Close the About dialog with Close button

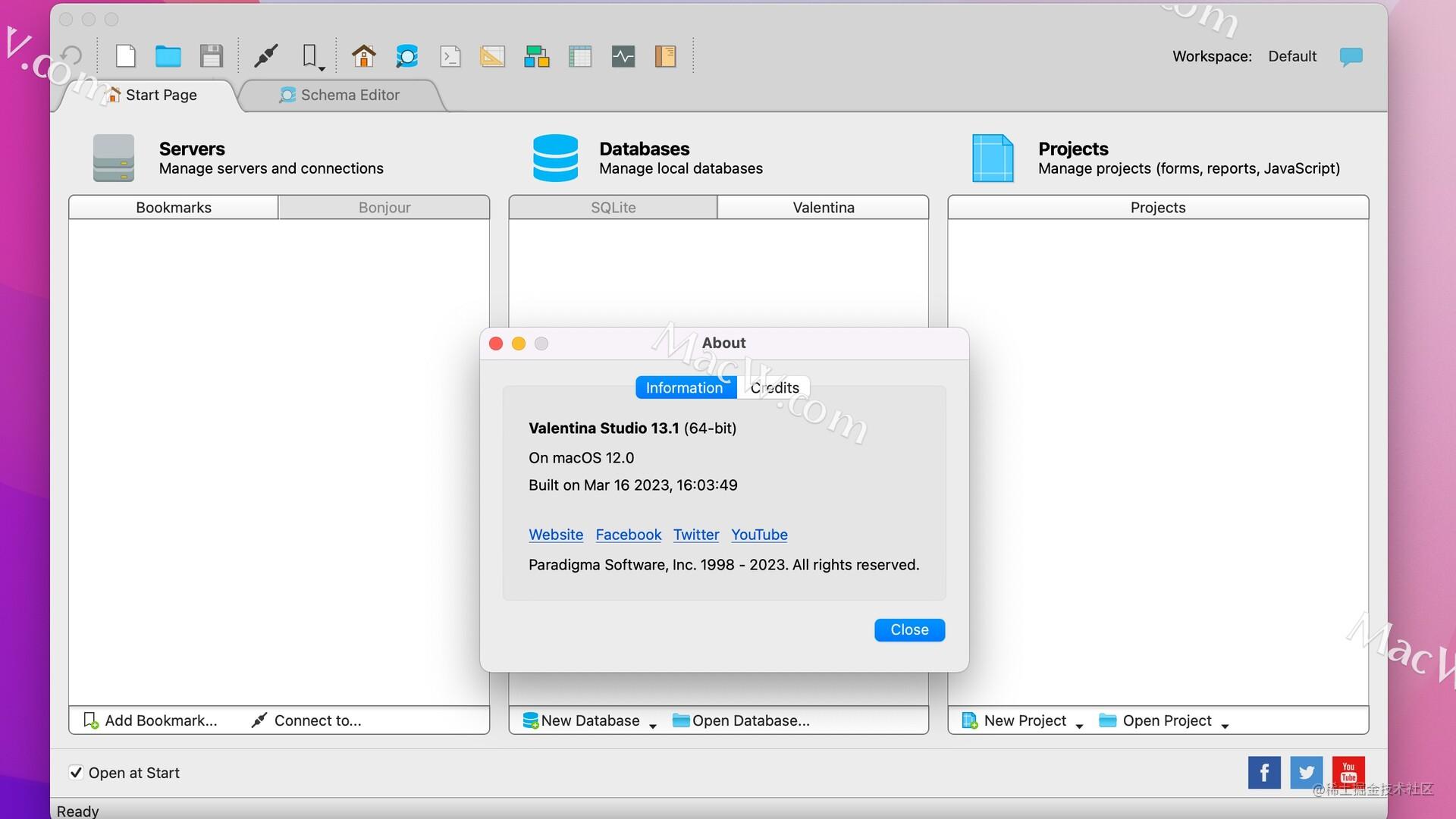click(x=909, y=630)
